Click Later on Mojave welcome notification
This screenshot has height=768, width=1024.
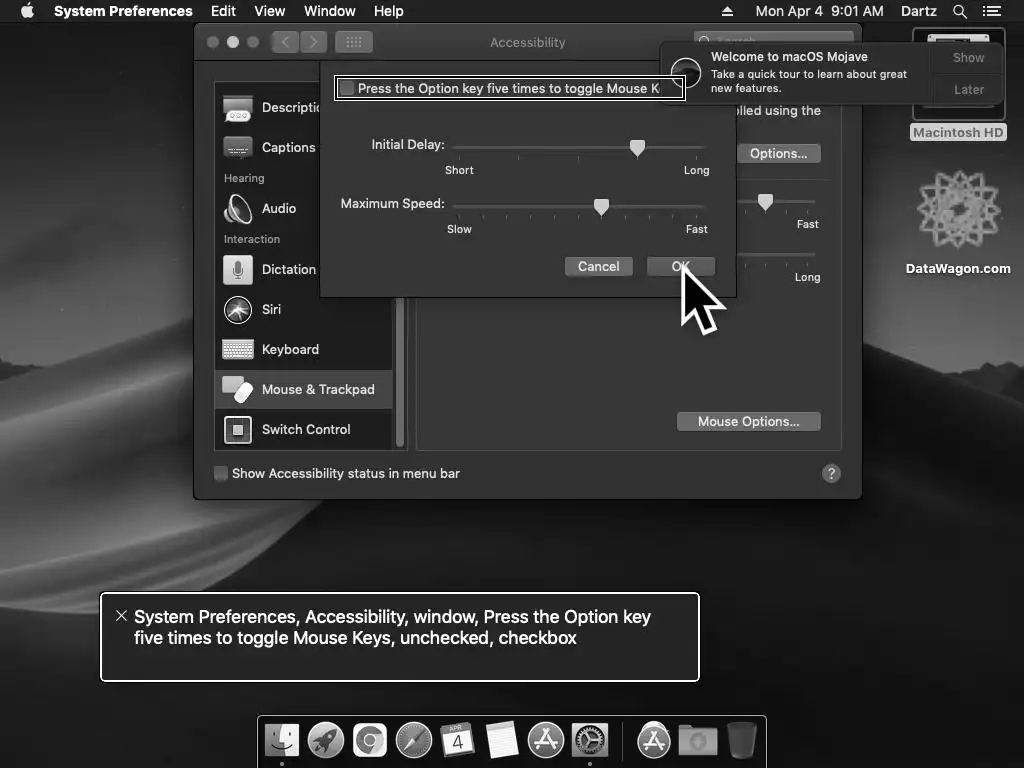click(968, 89)
